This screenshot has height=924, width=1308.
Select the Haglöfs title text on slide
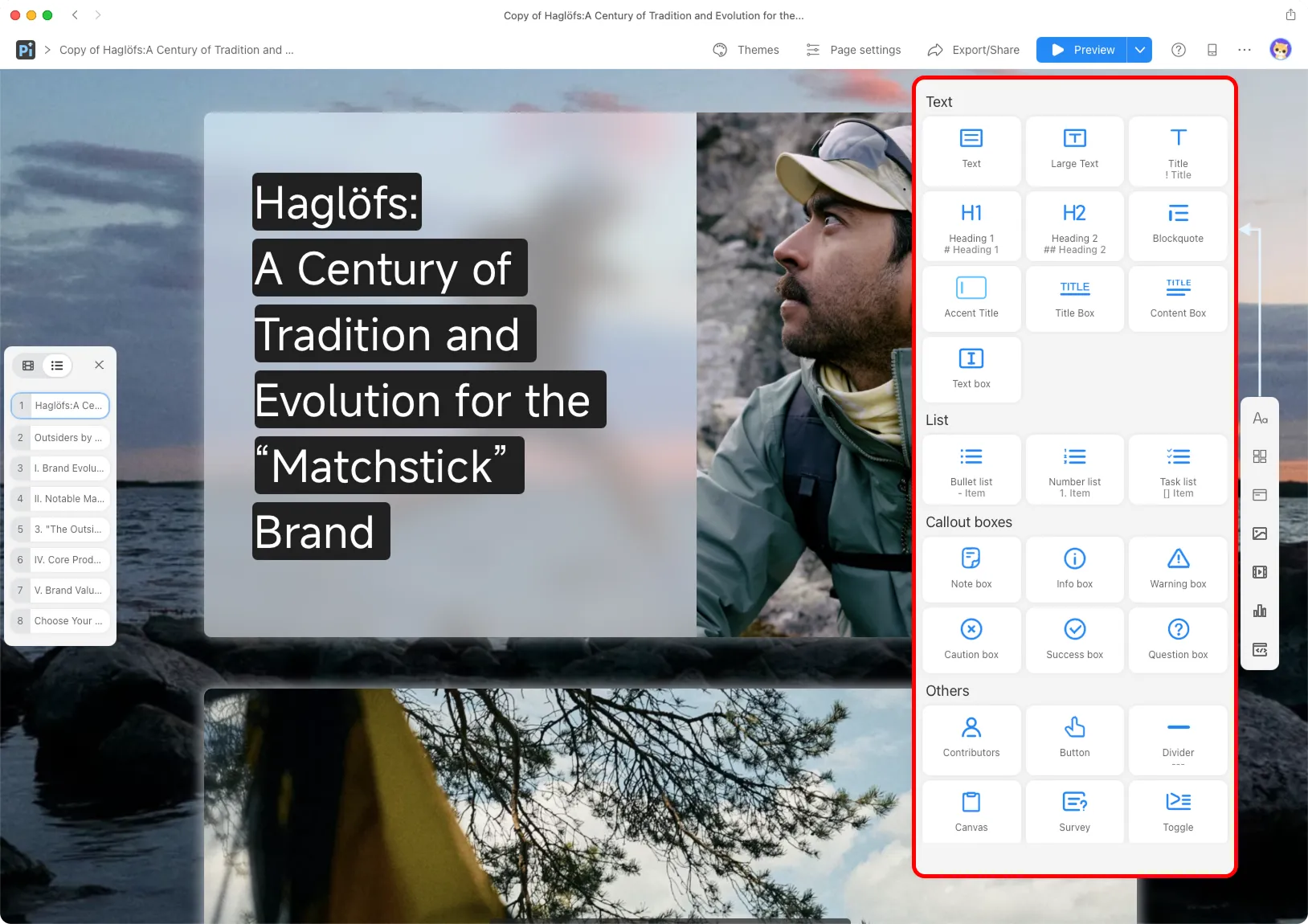click(429, 366)
